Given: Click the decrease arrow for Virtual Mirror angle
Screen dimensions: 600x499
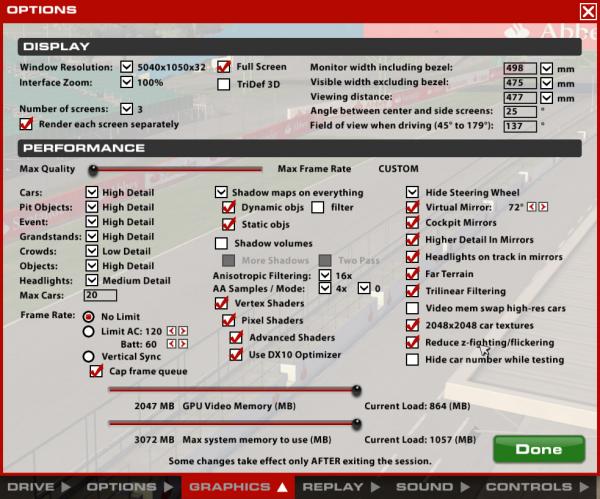Looking at the screenshot, I should click(x=531, y=207).
